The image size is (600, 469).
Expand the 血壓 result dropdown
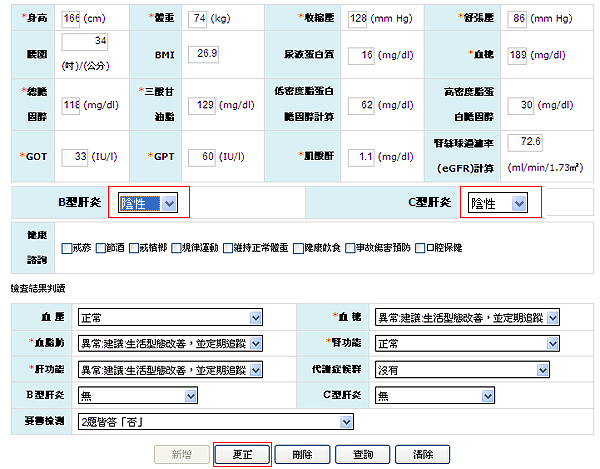pyautogui.click(x=170, y=318)
